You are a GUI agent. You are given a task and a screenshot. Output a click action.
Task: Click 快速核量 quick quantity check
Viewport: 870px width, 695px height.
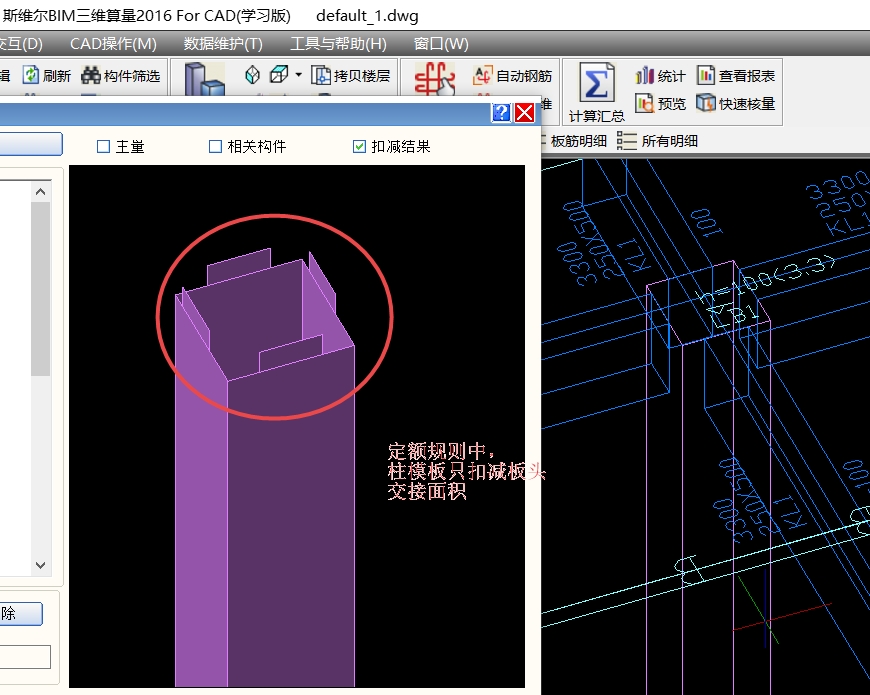tap(736, 103)
